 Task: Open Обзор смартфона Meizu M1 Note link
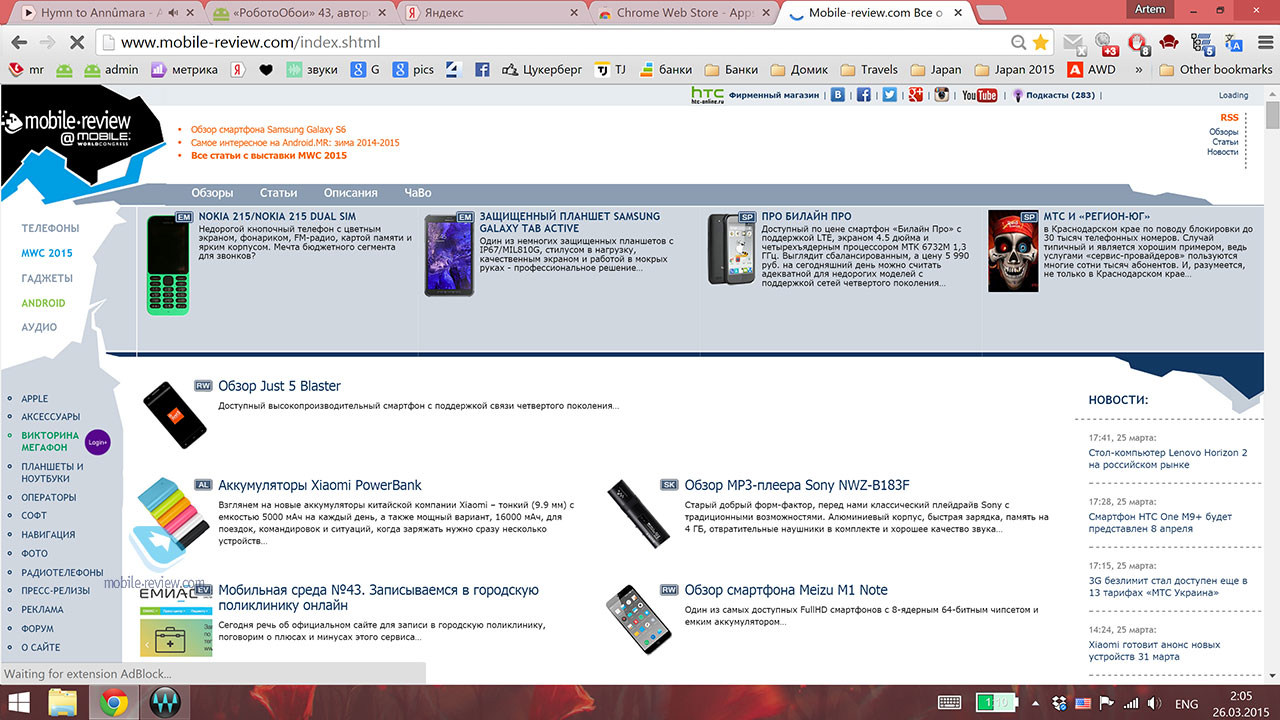coord(786,590)
